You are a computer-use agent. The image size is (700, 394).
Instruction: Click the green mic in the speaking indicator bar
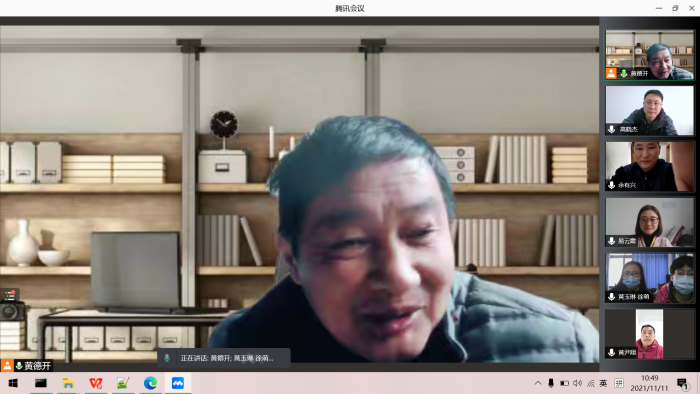coord(167,358)
